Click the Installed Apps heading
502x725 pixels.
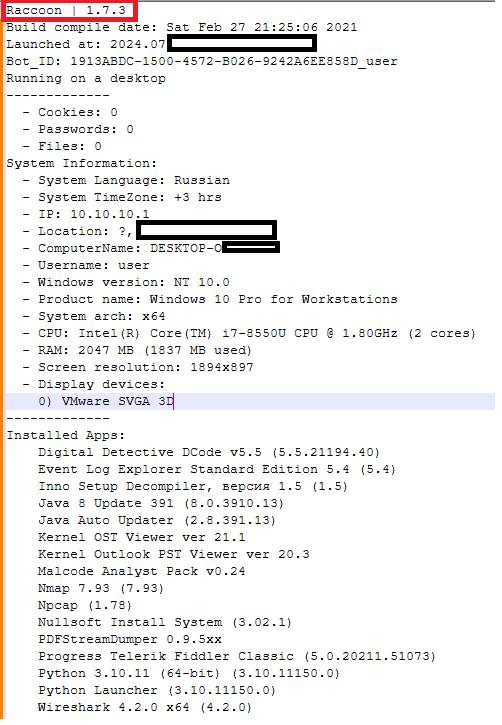(x=66, y=436)
